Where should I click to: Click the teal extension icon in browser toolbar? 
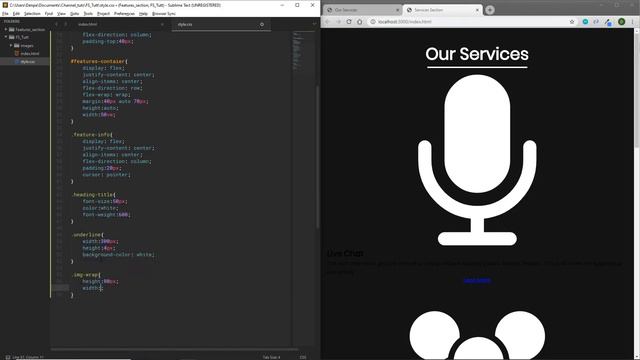point(585,22)
